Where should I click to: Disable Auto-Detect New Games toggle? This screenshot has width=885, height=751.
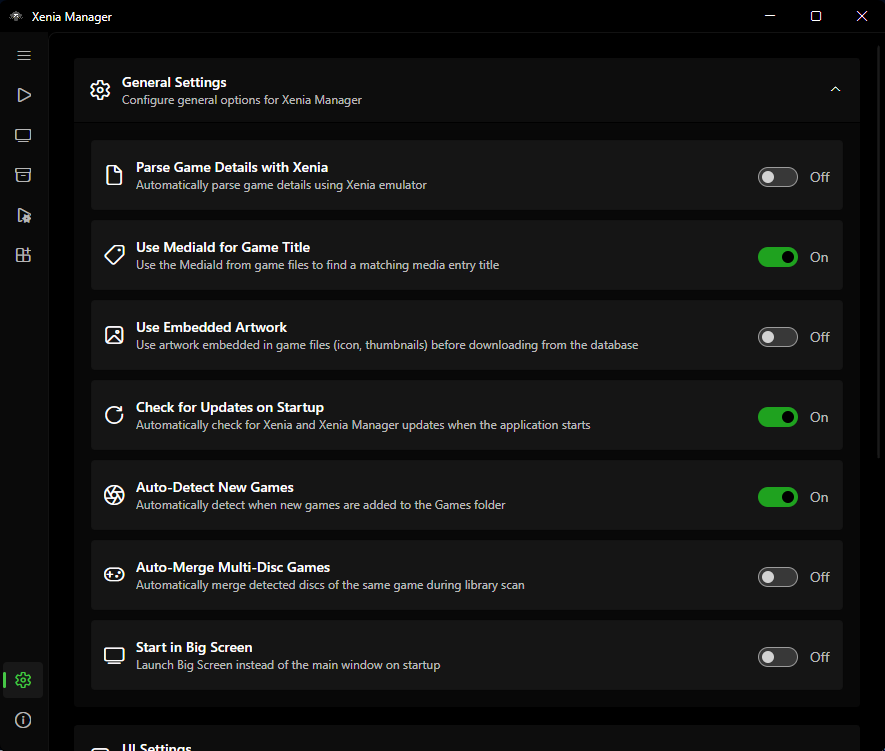(777, 497)
